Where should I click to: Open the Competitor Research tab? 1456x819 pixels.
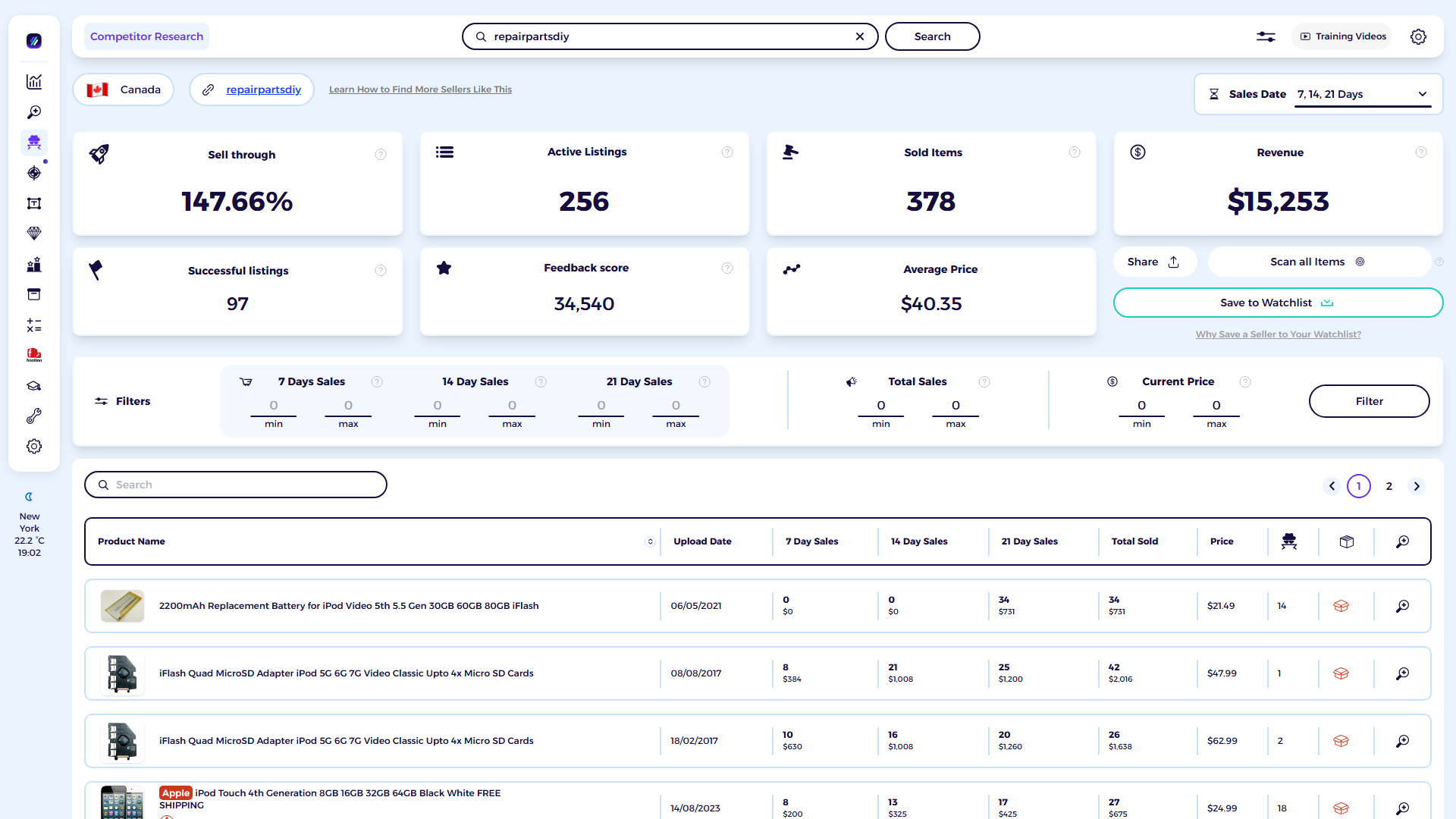click(x=146, y=36)
